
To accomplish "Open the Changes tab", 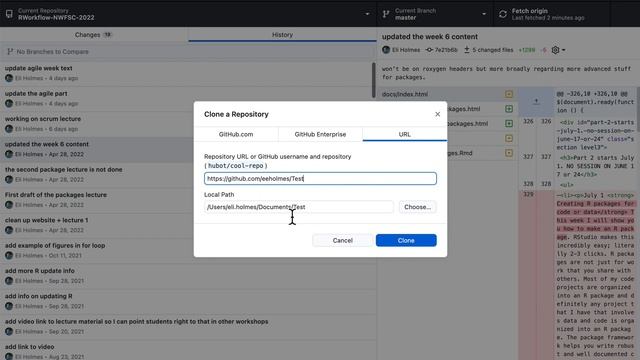I will click(94, 35).
